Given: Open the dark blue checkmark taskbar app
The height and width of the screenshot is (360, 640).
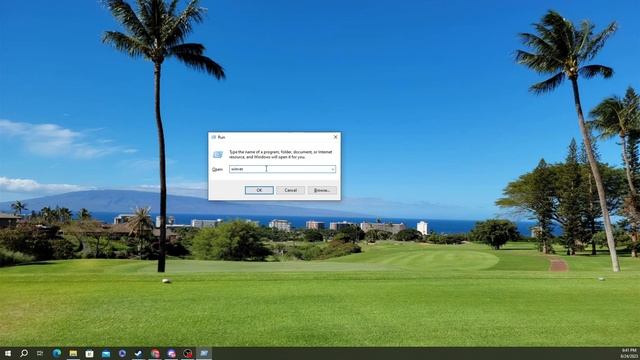Looking at the screenshot, I should (138, 353).
